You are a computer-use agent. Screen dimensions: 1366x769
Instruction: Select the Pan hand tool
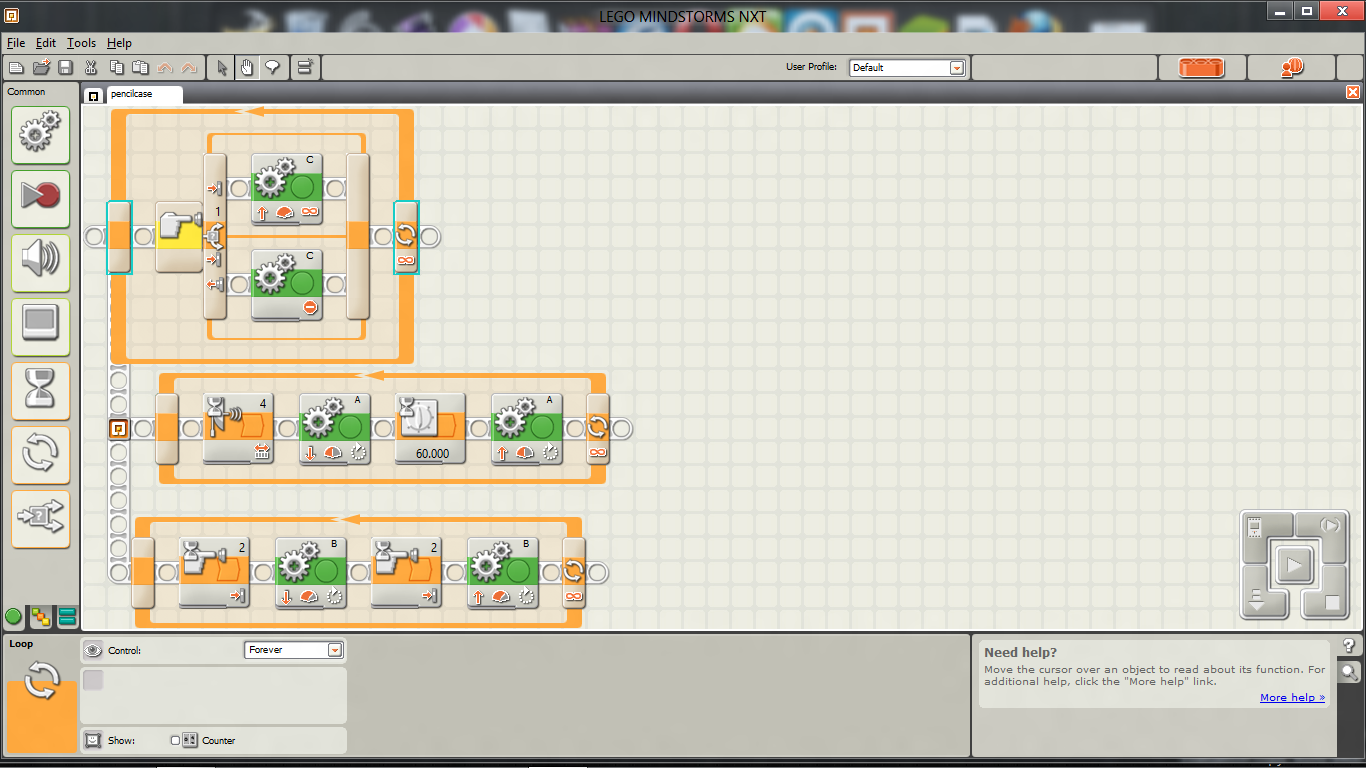click(248, 68)
